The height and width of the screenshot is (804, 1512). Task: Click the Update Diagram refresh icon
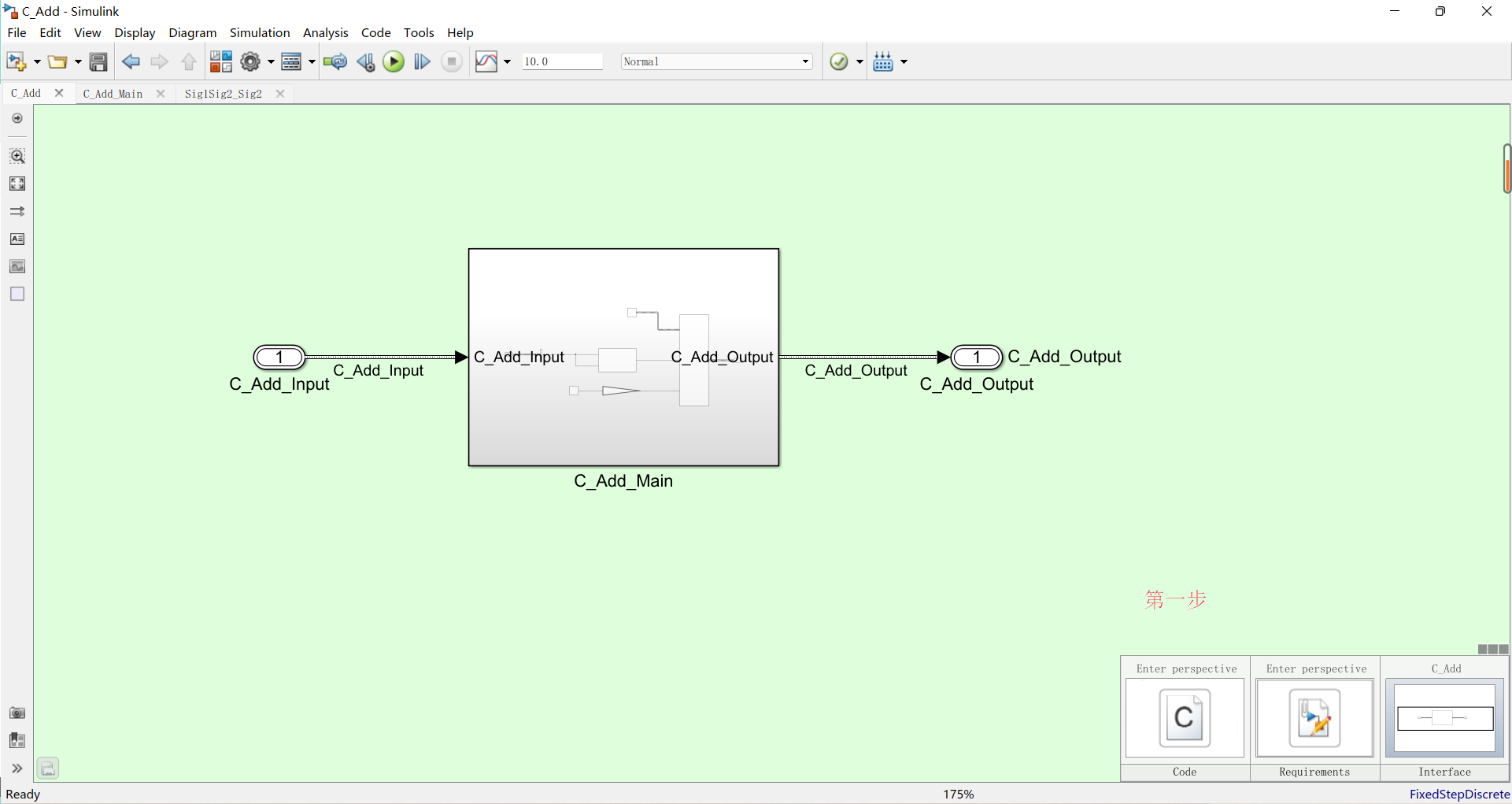335,61
